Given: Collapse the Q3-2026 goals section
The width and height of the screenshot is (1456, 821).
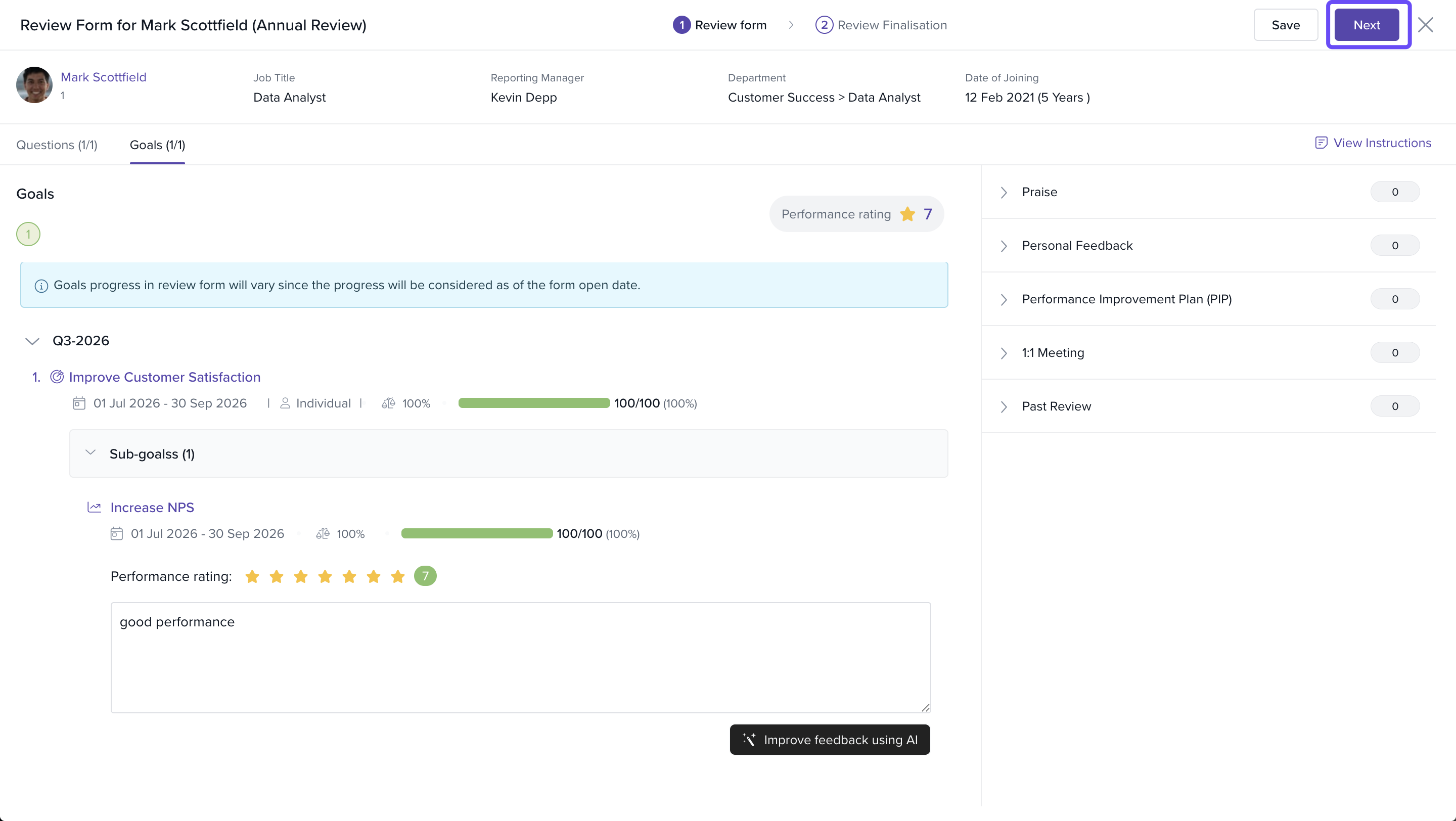Looking at the screenshot, I should tap(32, 341).
